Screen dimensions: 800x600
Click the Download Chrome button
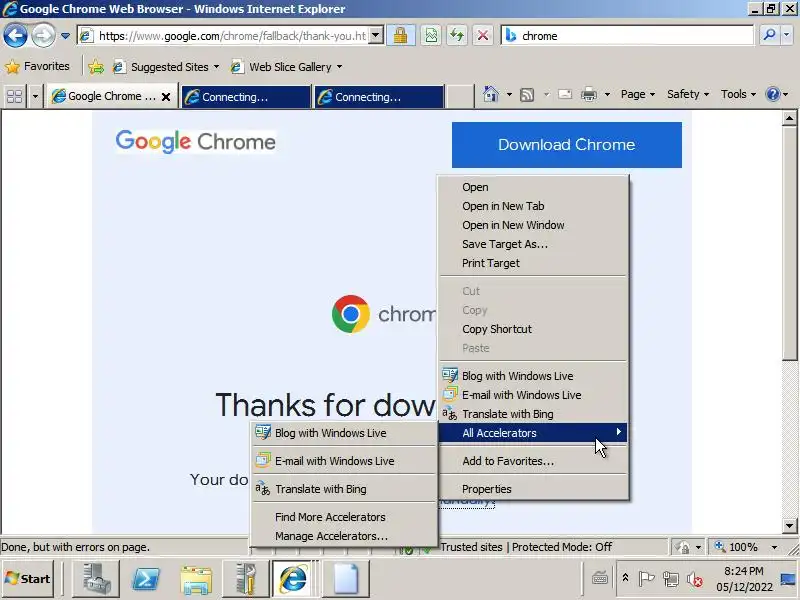pyautogui.click(x=566, y=144)
